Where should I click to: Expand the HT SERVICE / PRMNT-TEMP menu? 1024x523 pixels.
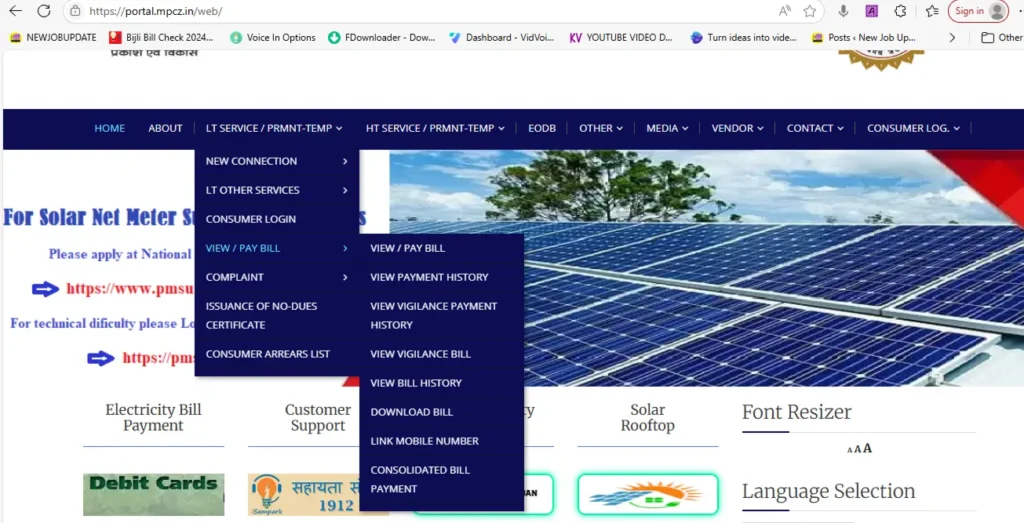coord(435,129)
